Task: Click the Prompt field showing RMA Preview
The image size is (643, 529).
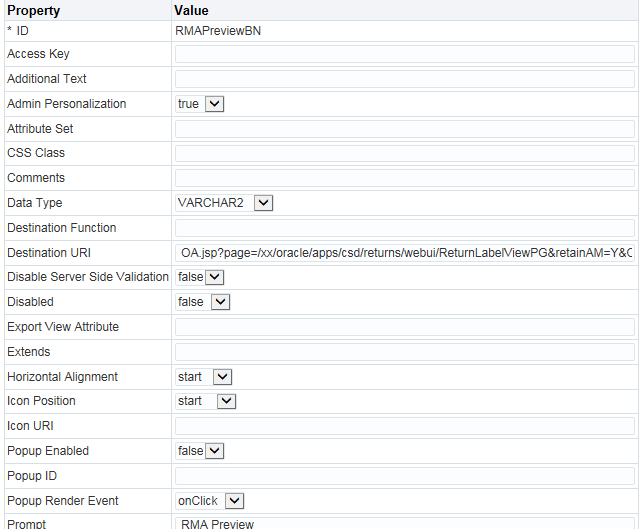Action: point(405,523)
